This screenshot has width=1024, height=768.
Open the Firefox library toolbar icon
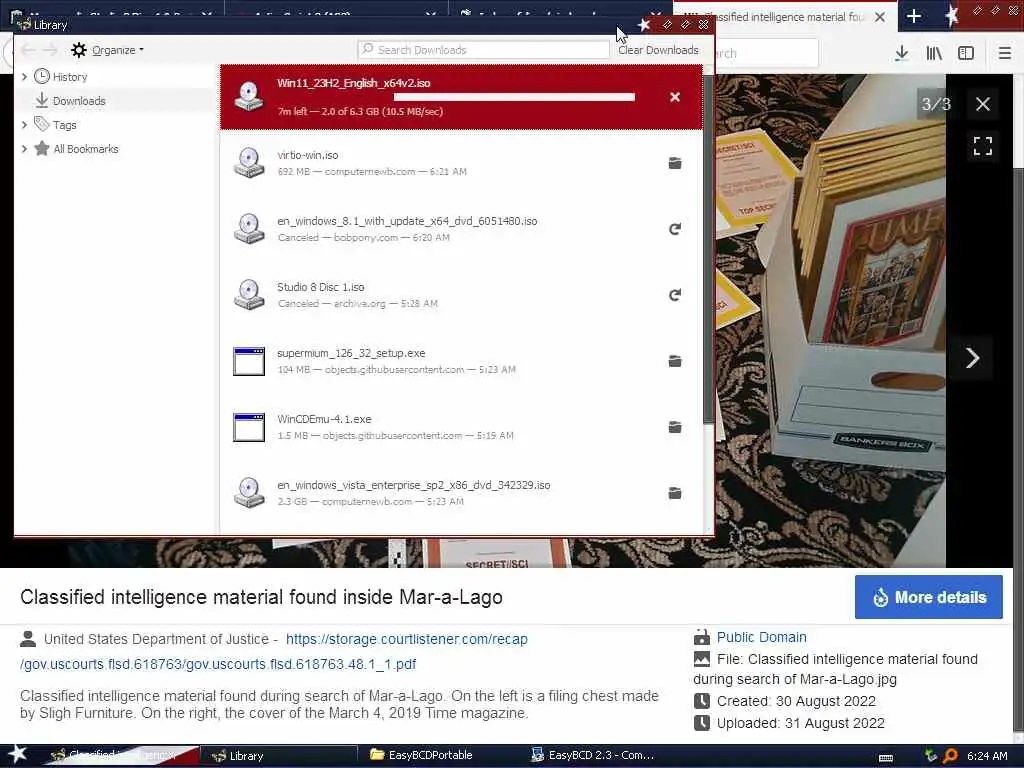(x=934, y=53)
